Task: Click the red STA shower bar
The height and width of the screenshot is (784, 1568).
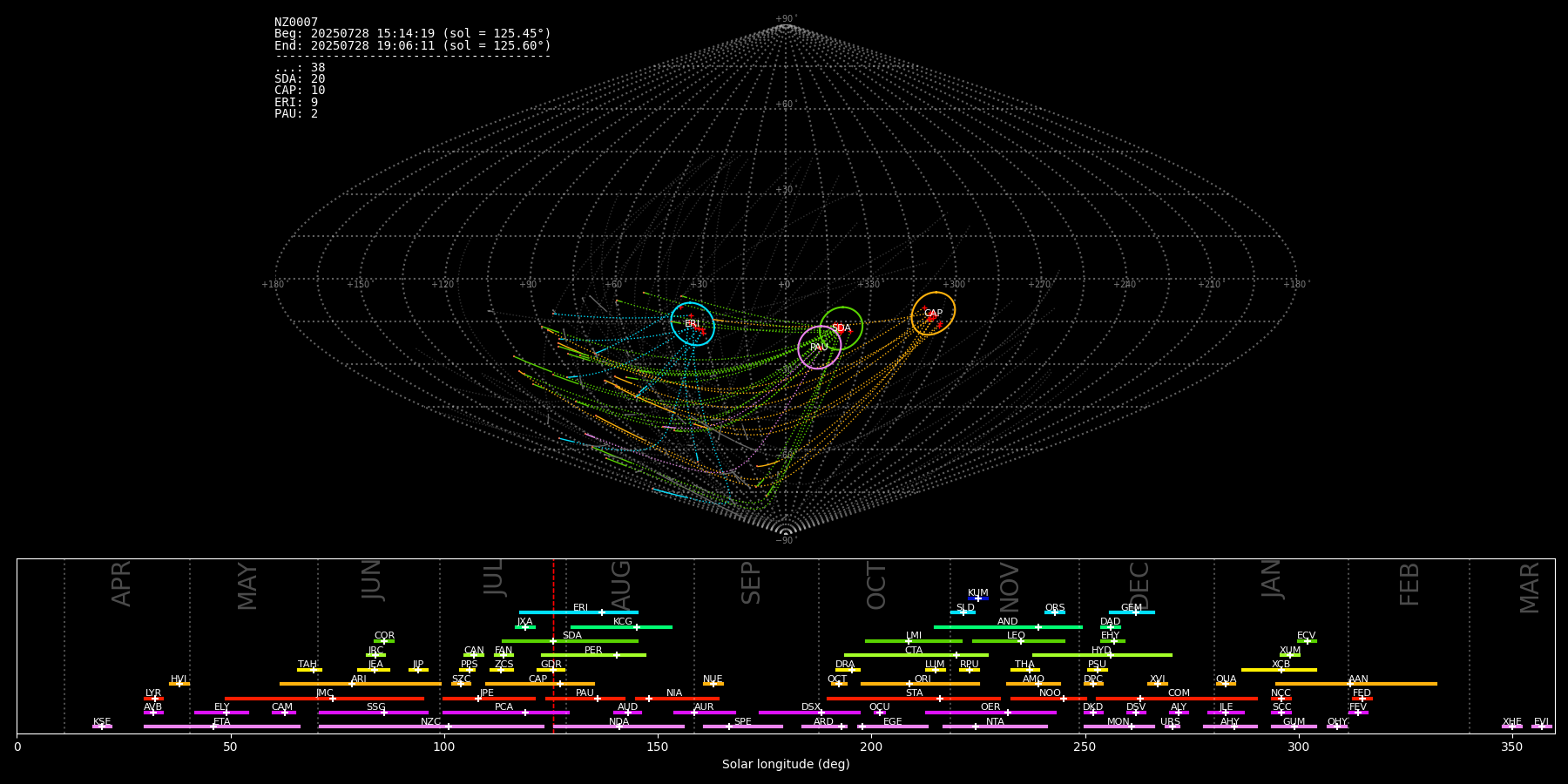Action: click(914, 699)
